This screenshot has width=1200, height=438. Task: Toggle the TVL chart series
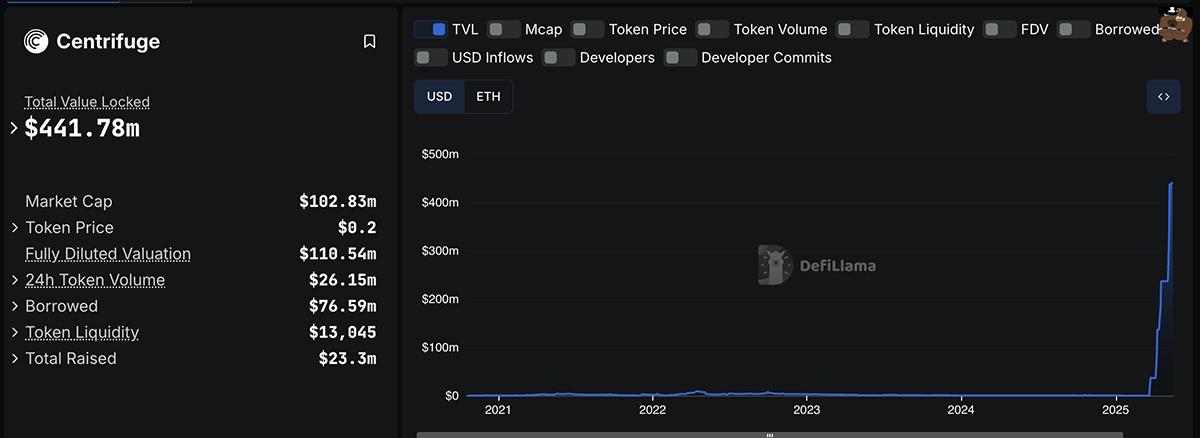[x=430, y=29]
